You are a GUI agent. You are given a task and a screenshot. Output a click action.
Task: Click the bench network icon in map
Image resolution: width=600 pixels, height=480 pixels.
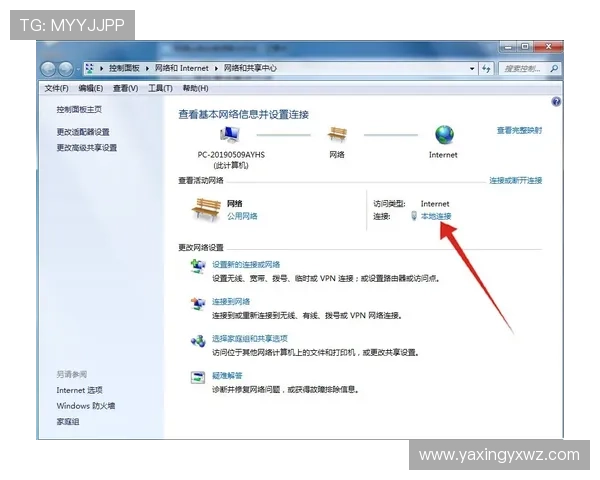tap(337, 134)
